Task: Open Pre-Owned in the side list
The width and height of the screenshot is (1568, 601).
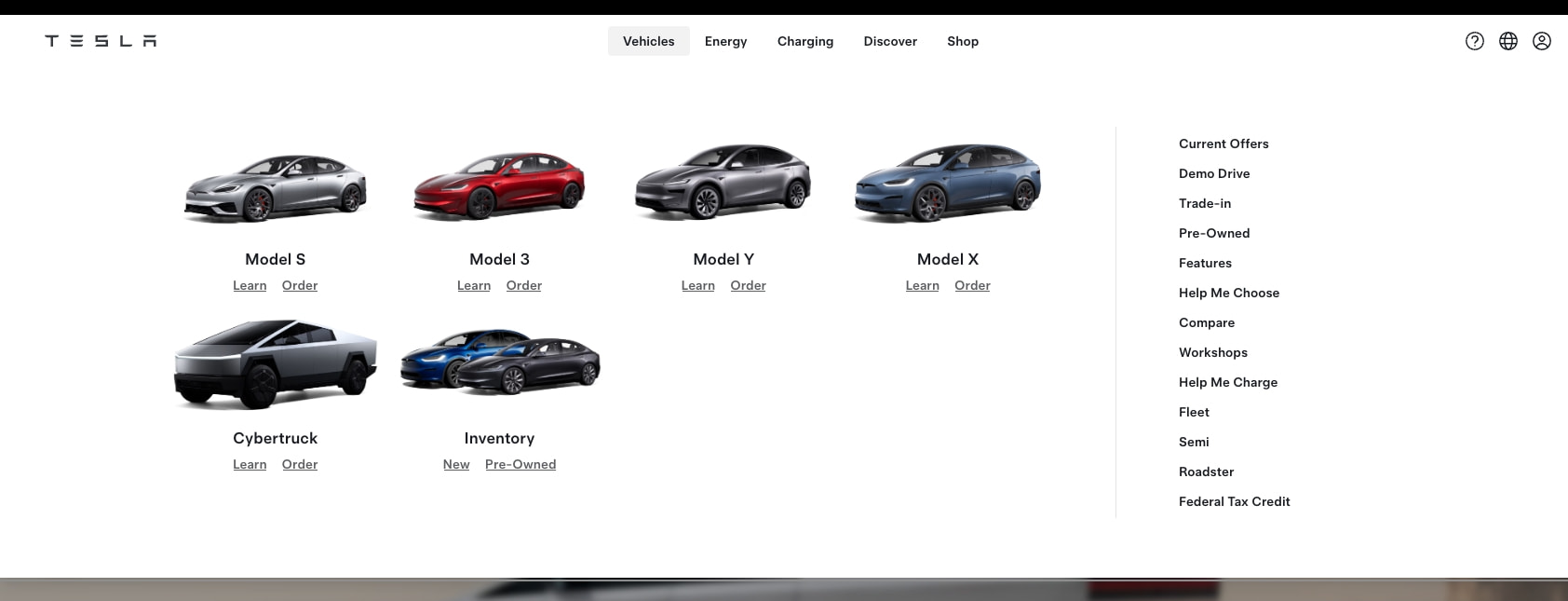Action: point(1214,233)
